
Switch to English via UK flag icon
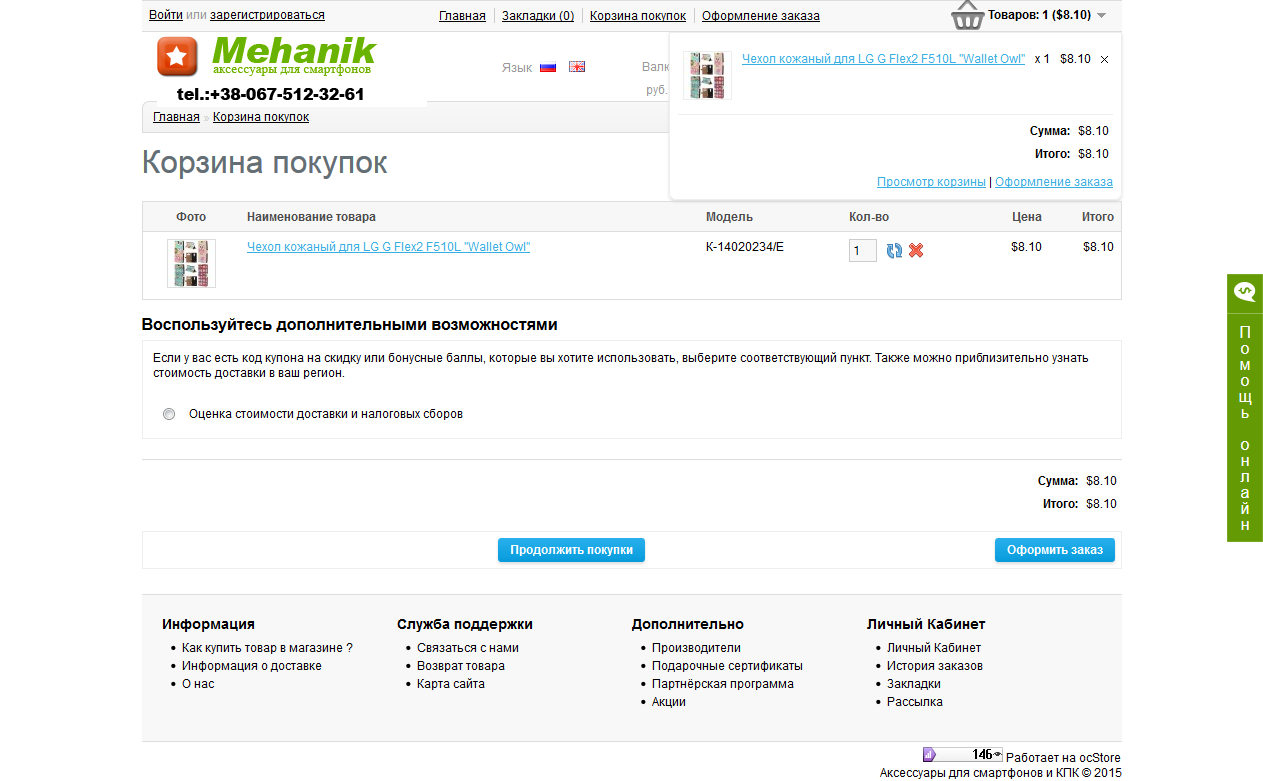(x=577, y=67)
